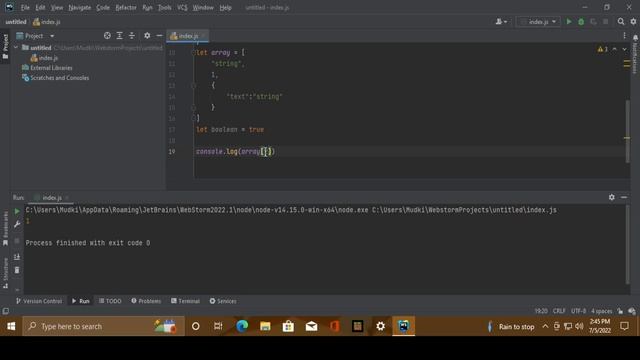640x360 pixels.
Task: Collapse the untitled project root folder
Action: tap(16, 48)
